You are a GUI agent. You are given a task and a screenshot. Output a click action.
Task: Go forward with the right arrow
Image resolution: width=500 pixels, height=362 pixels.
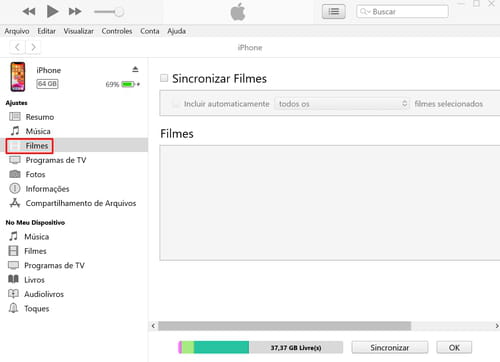(x=33, y=47)
